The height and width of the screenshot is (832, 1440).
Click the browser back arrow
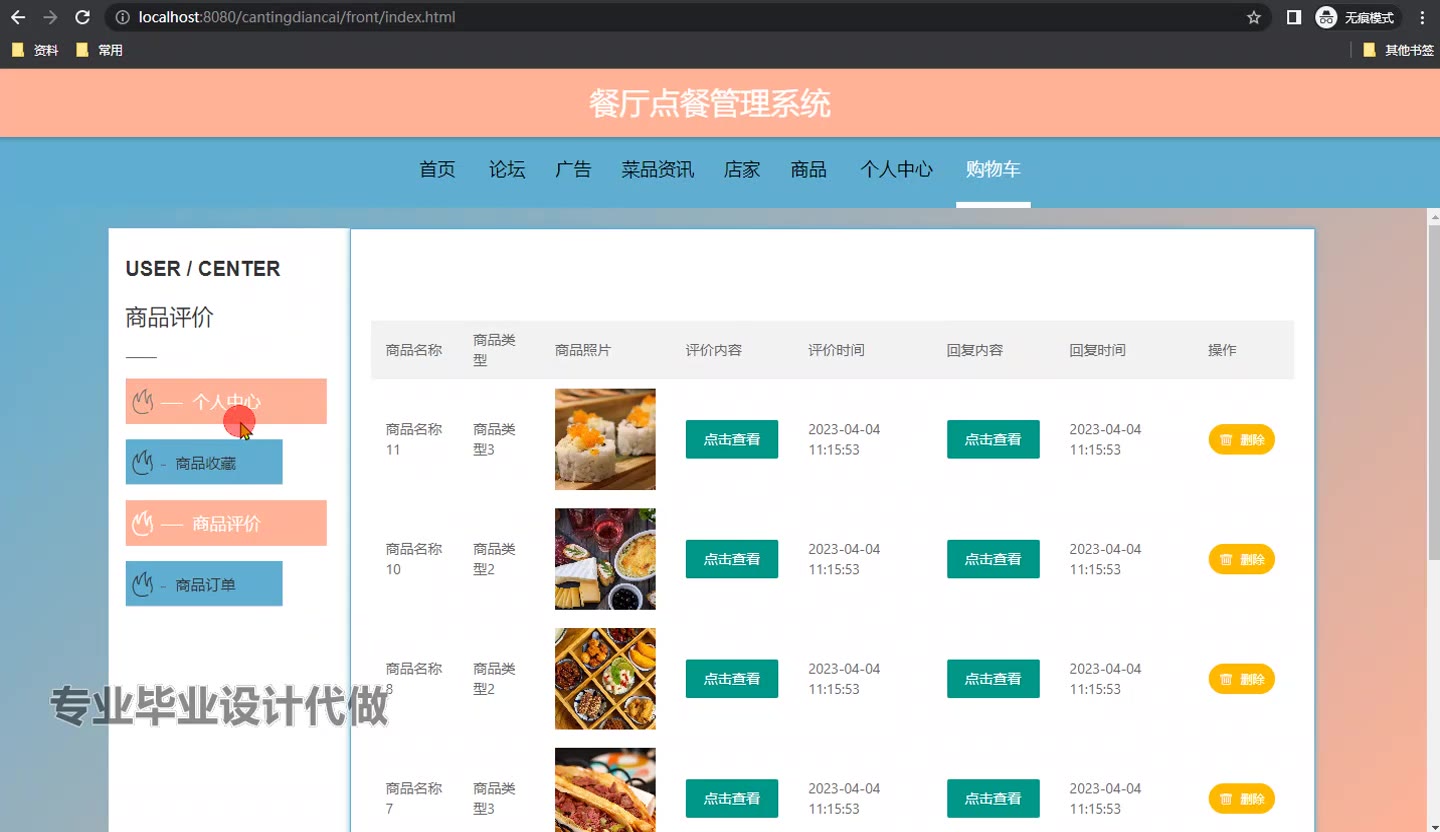[x=18, y=17]
